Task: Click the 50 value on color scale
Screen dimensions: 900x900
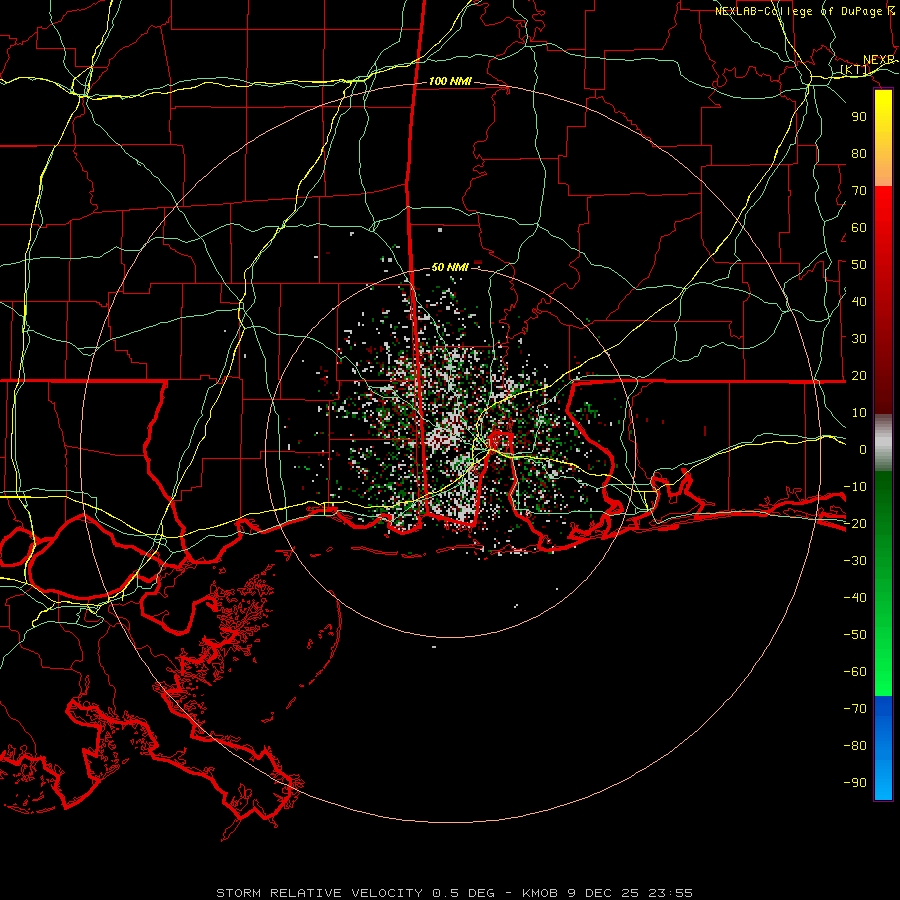Action: [859, 265]
